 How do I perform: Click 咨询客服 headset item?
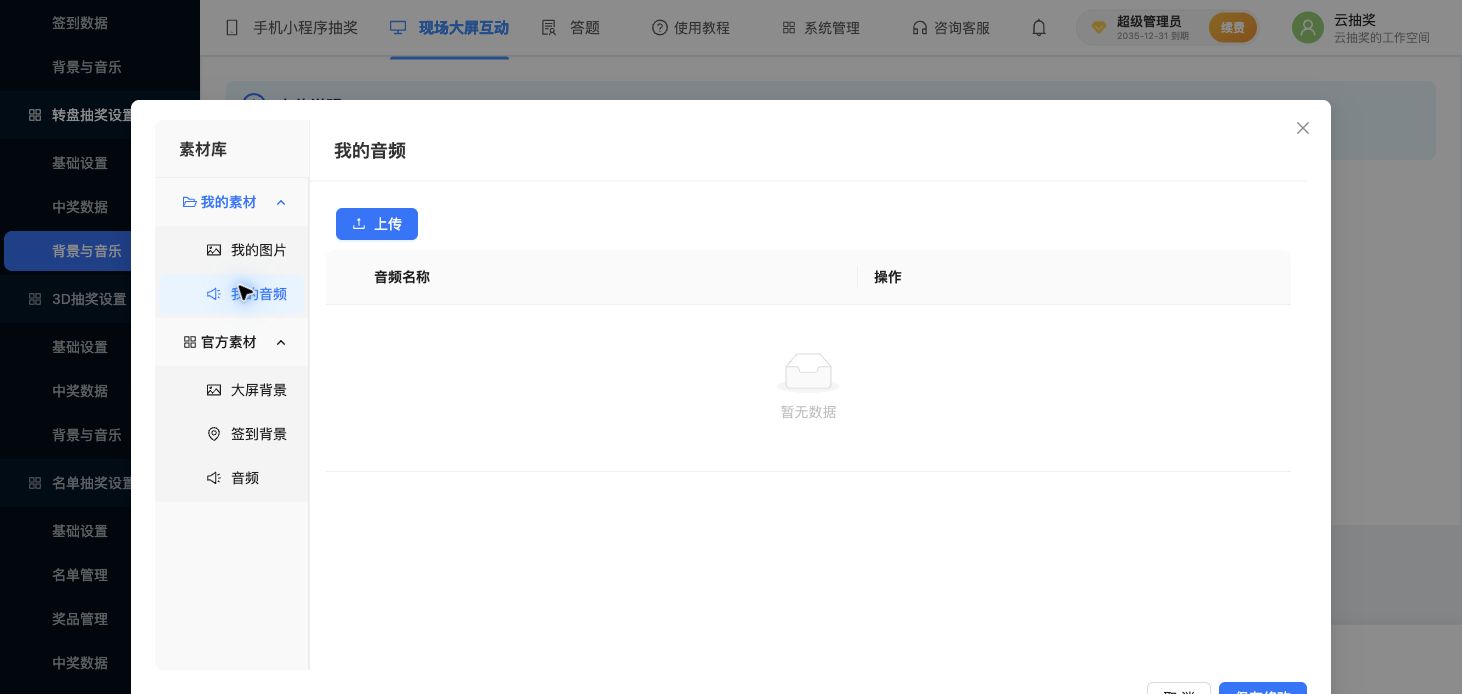click(951, 28)
